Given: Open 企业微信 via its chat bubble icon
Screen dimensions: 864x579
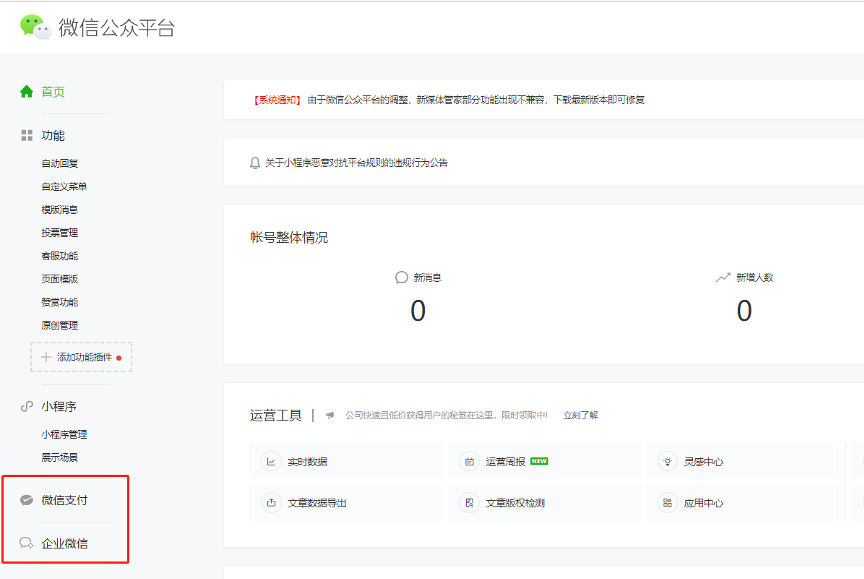Looking at the screenshot, I should click(26, 543).
